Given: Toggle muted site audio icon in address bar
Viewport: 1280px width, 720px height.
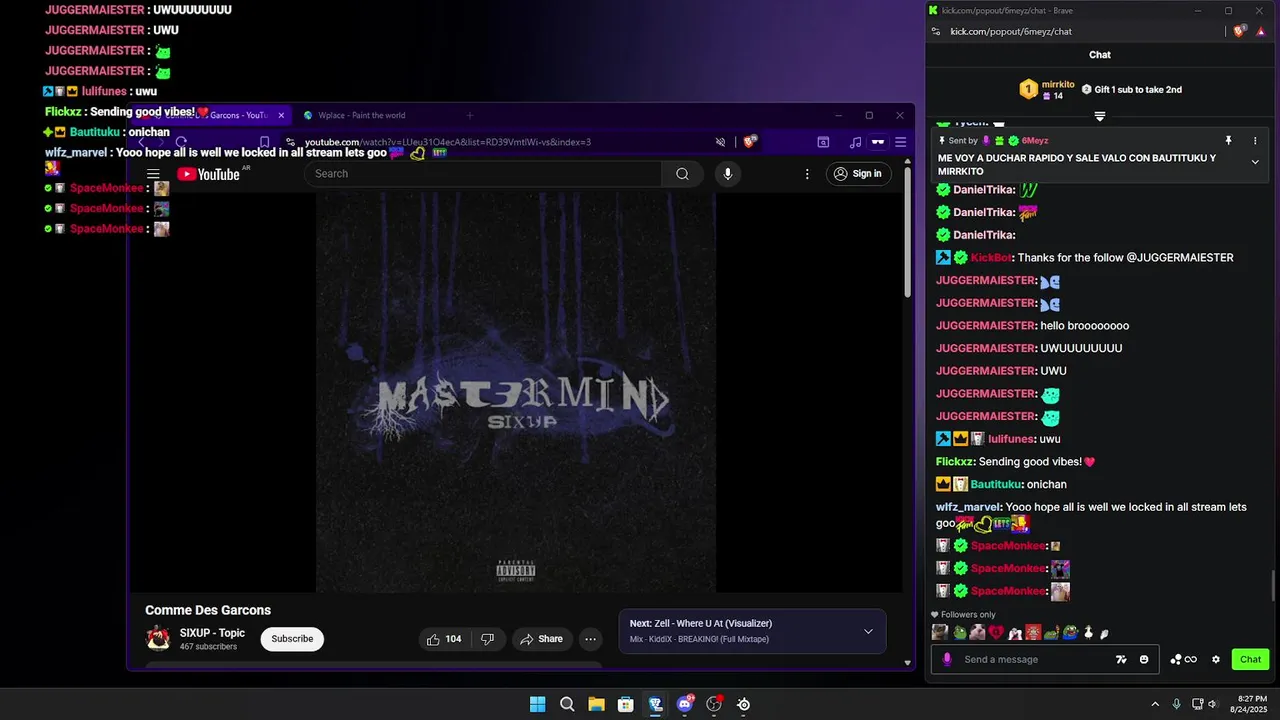Looking at the screenshot, I should pyautogui.click(x=720, y=142).
